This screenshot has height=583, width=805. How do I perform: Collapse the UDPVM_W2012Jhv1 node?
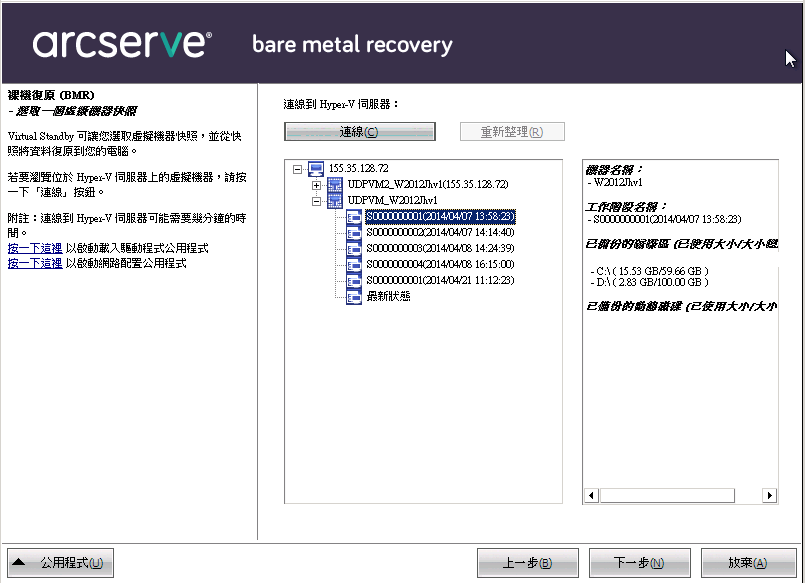click(x=317, y=201)
